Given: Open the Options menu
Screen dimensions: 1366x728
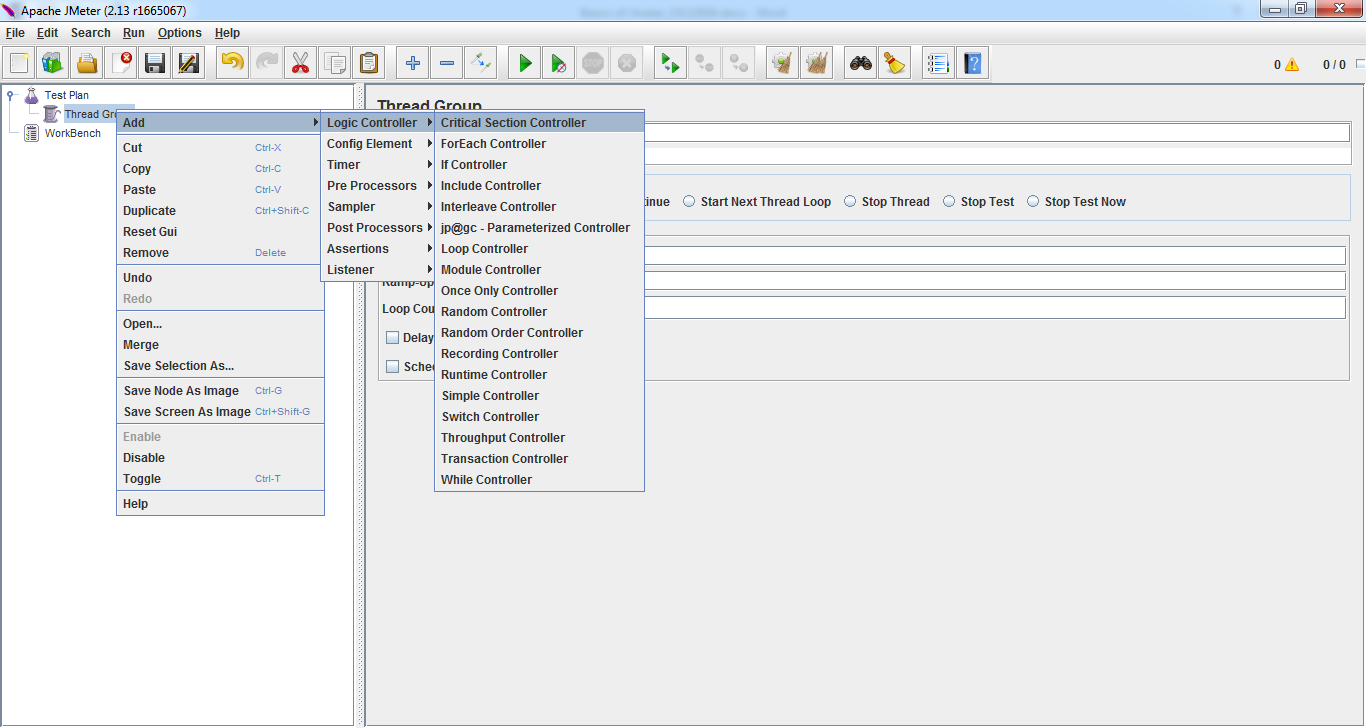Looking at the screenshot, I should tap(180, 33).
